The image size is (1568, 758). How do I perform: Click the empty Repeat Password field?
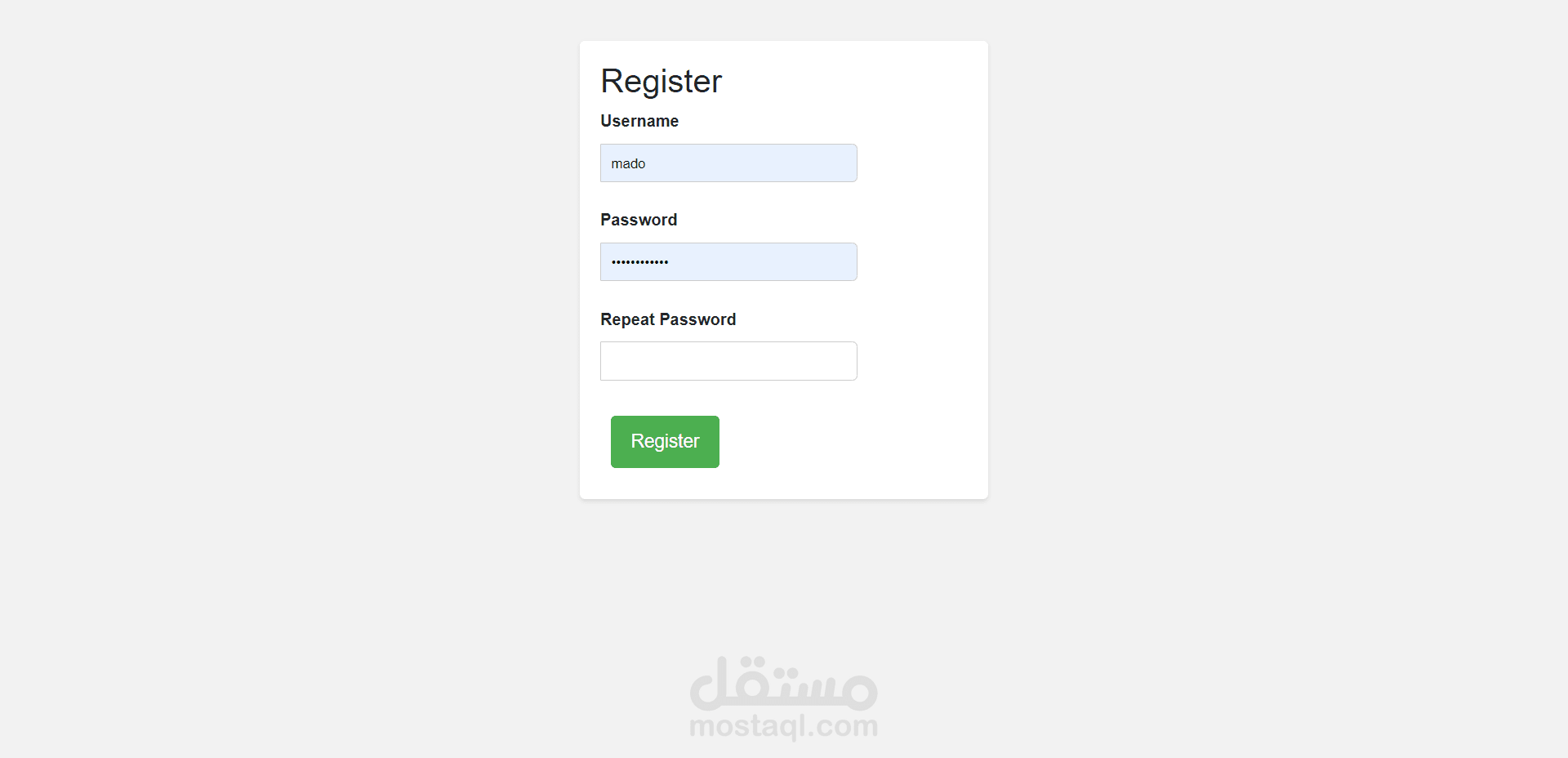(728, 361)
